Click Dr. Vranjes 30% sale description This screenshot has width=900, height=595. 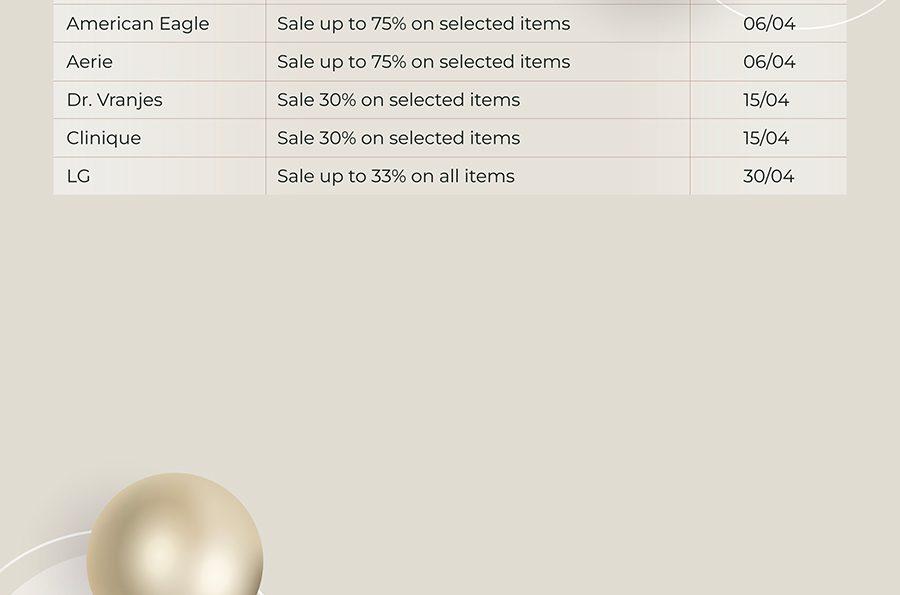tap(398, 100)
